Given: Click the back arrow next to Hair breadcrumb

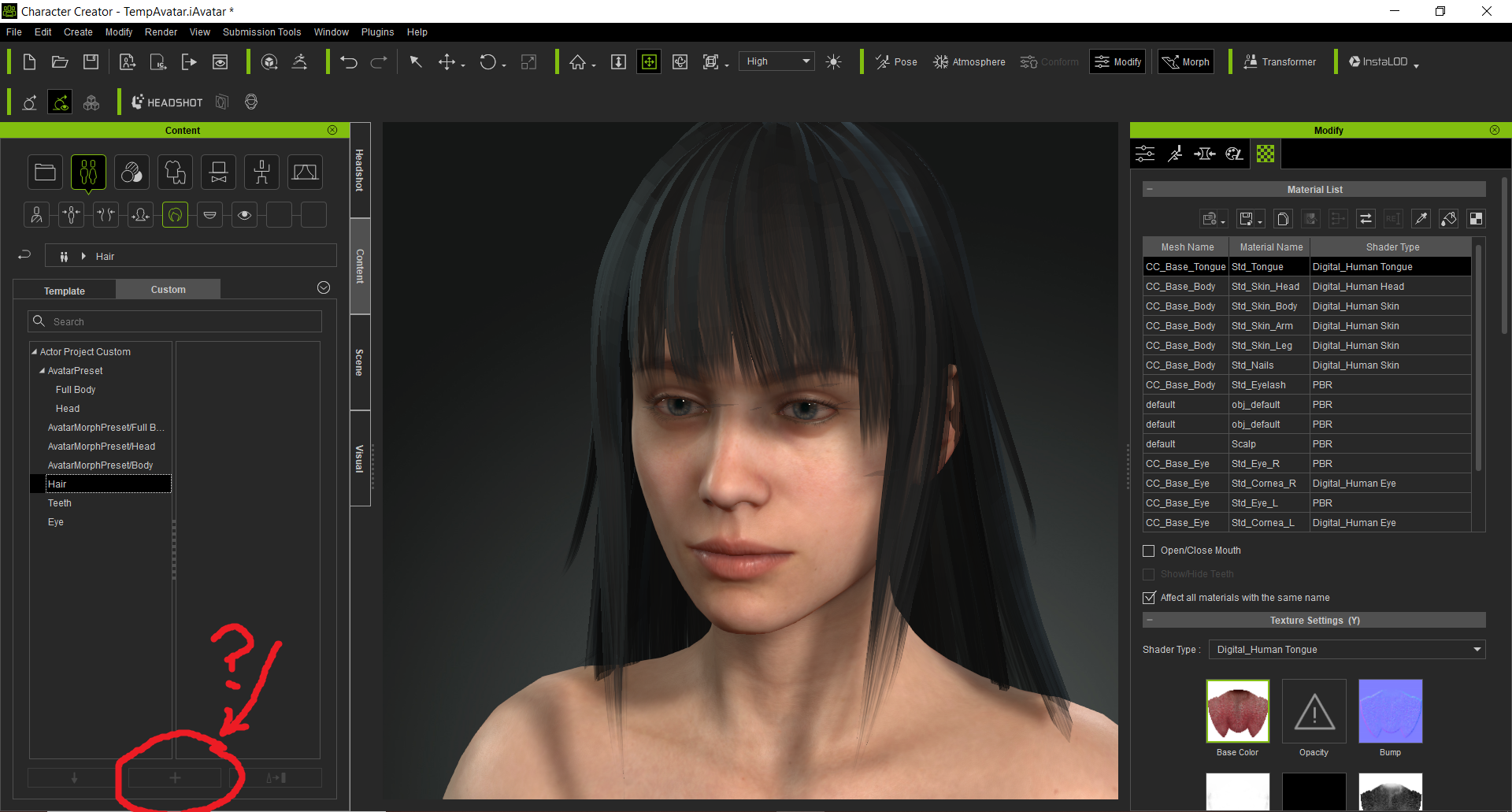Looking at the screenshot, I should [24, 255].
